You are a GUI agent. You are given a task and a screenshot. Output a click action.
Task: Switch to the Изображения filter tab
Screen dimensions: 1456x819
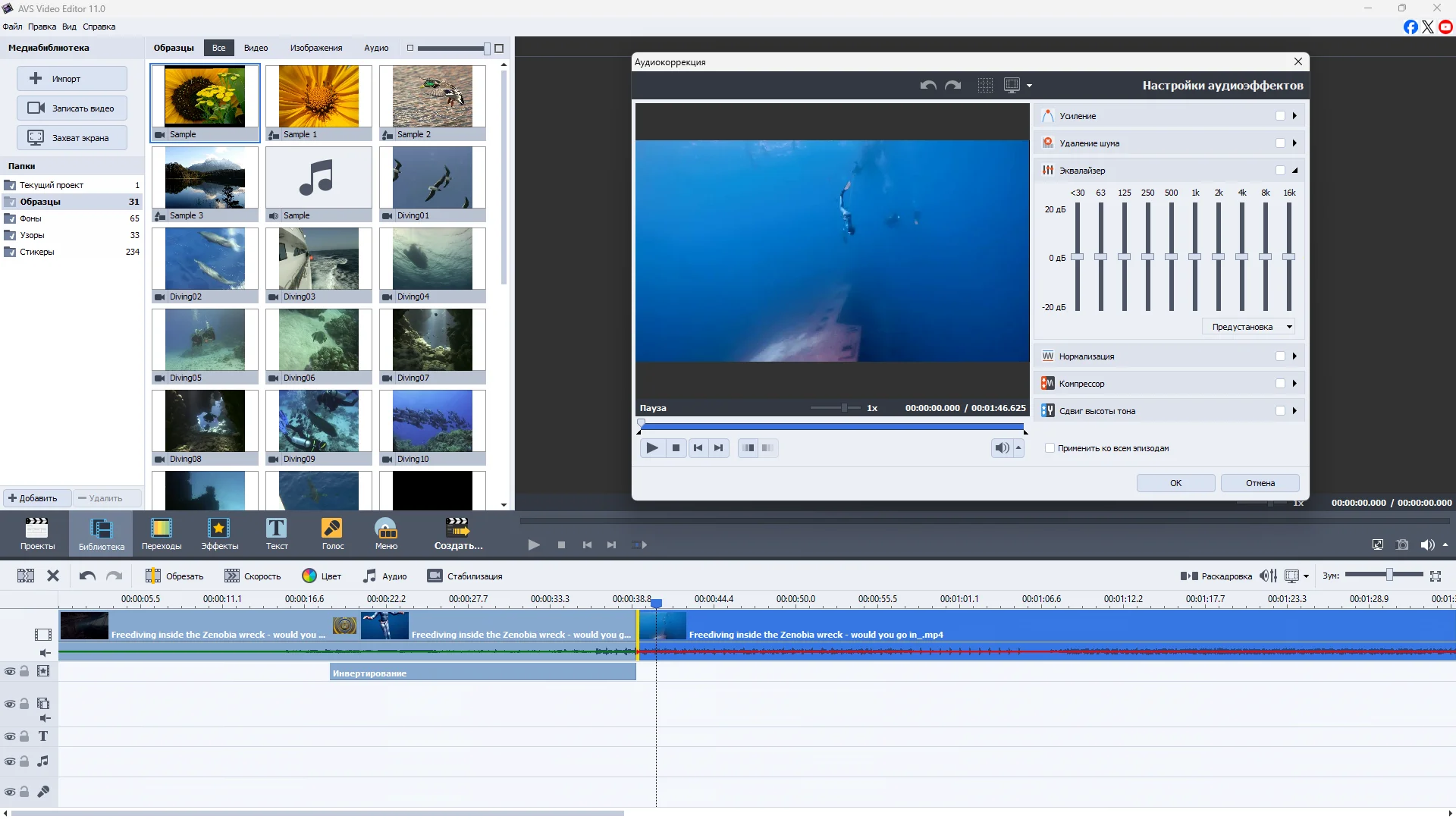click(315, 48)
